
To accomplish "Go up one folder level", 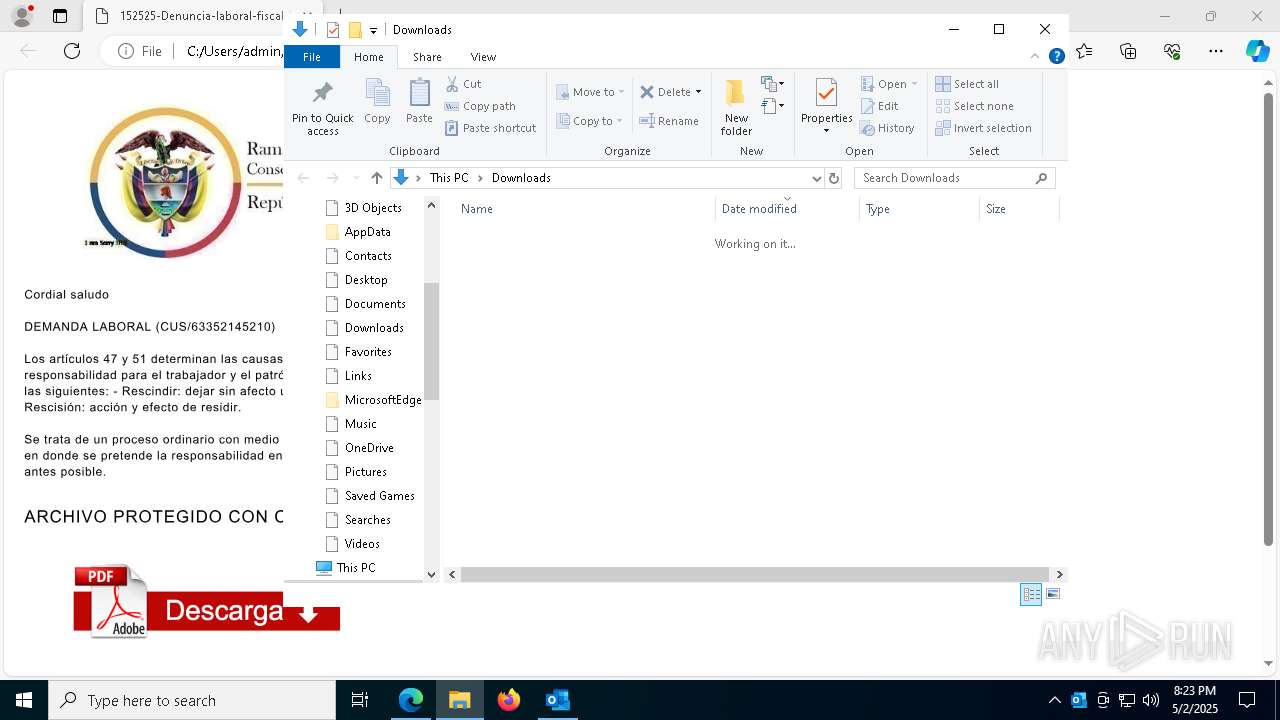I will pos(376,178).
